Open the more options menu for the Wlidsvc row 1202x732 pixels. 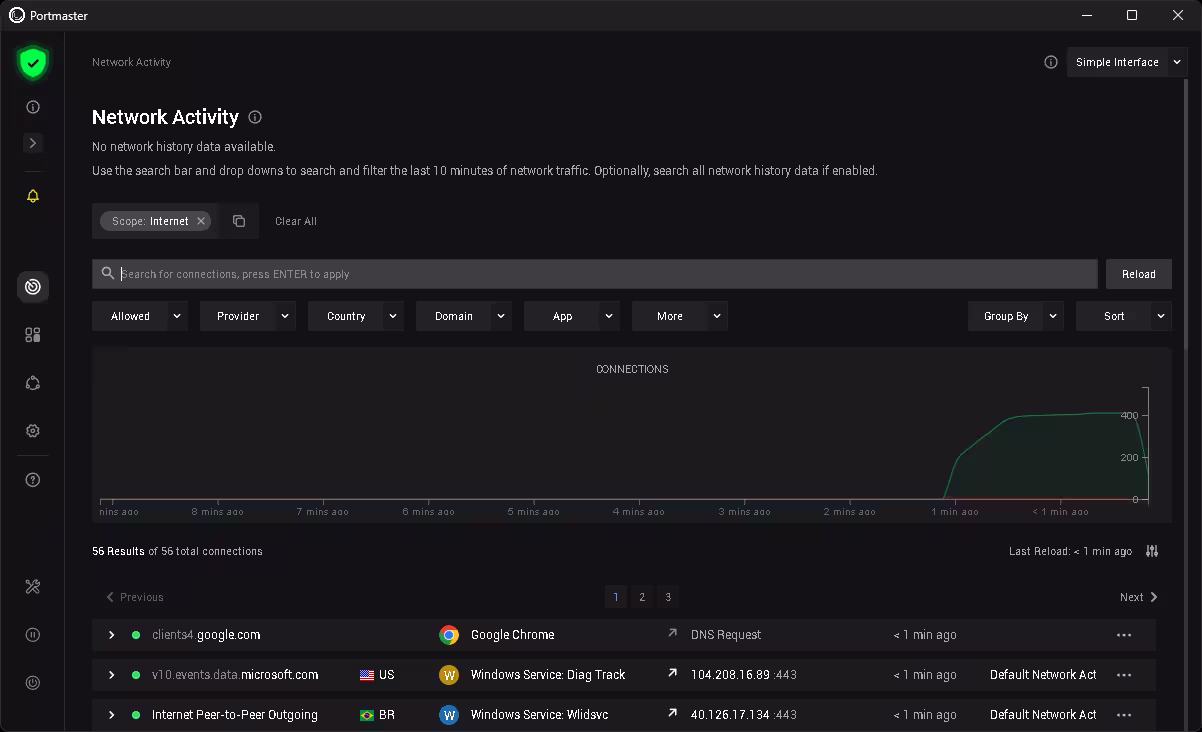pos(1124,715)
